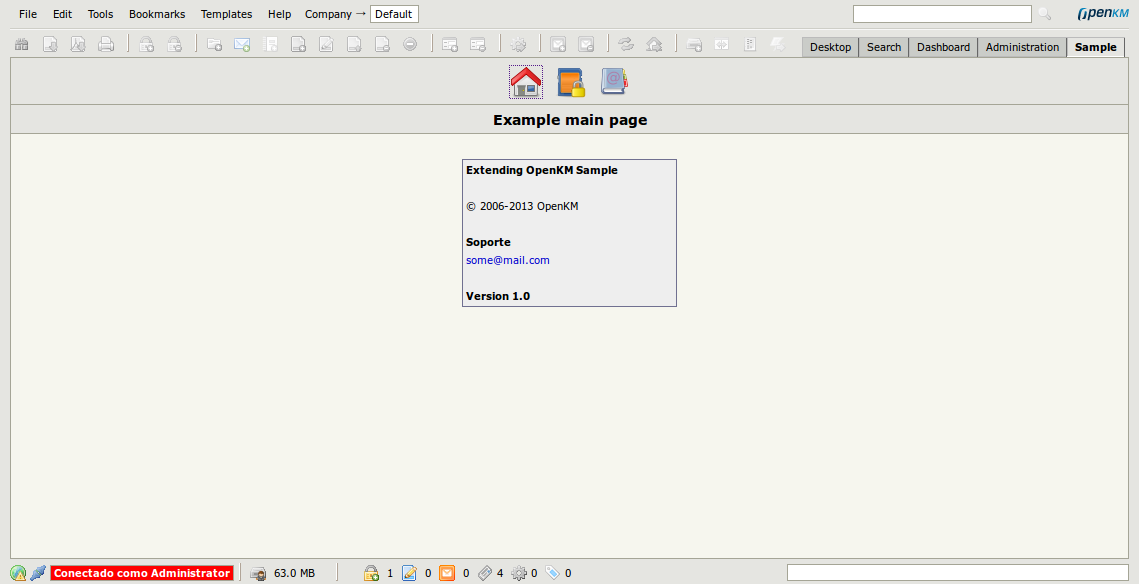Click the scanner toolbar icon
1139x584 pixels.
coord(694,44)
